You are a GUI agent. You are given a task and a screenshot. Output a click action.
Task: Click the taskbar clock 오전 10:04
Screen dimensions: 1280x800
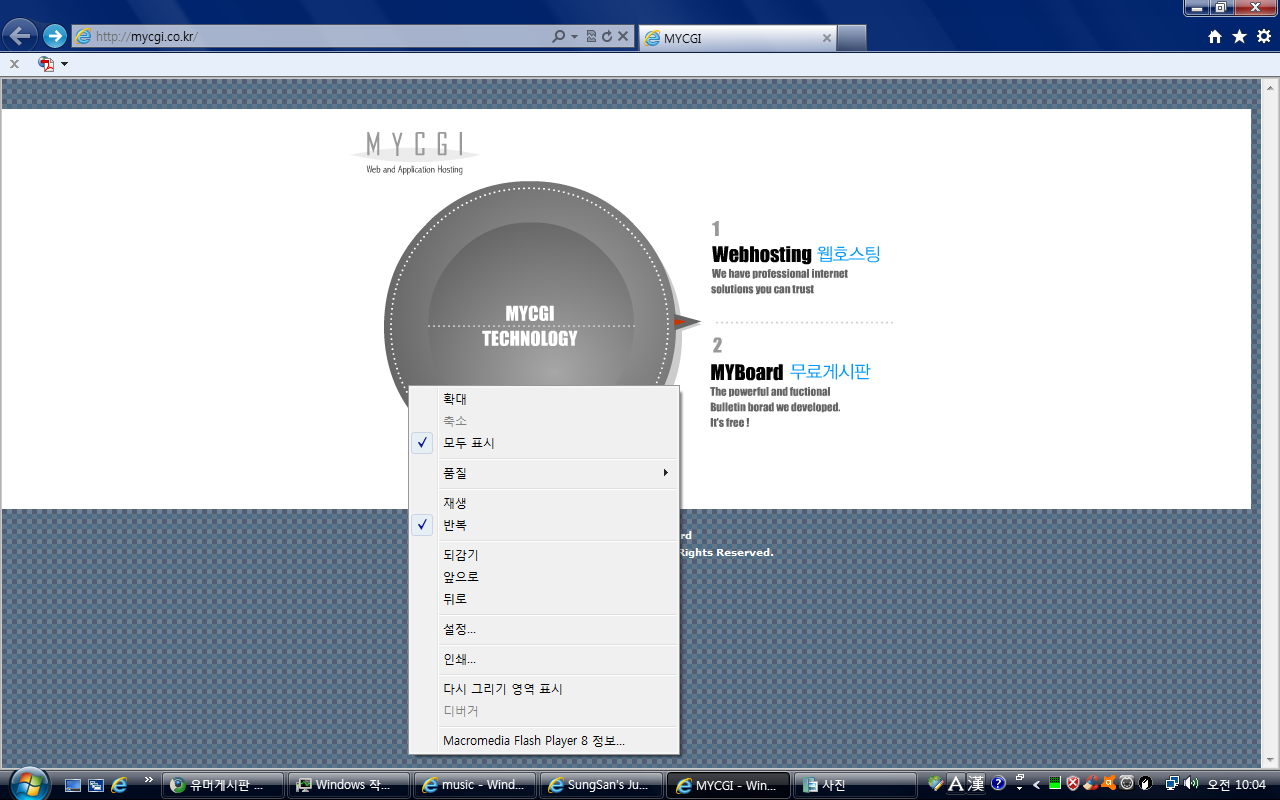point(1237,785)
